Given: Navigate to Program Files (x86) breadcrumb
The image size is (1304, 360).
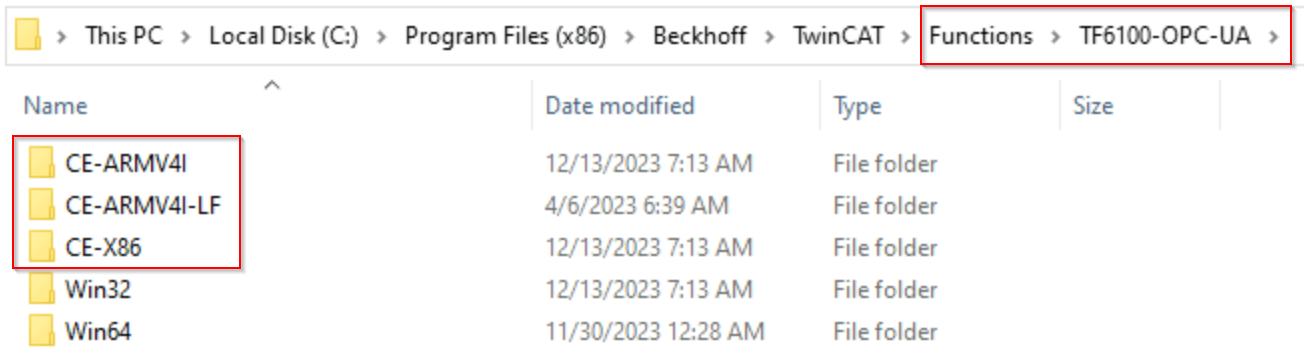Looking at the screenshot, I should coord(505,37).
